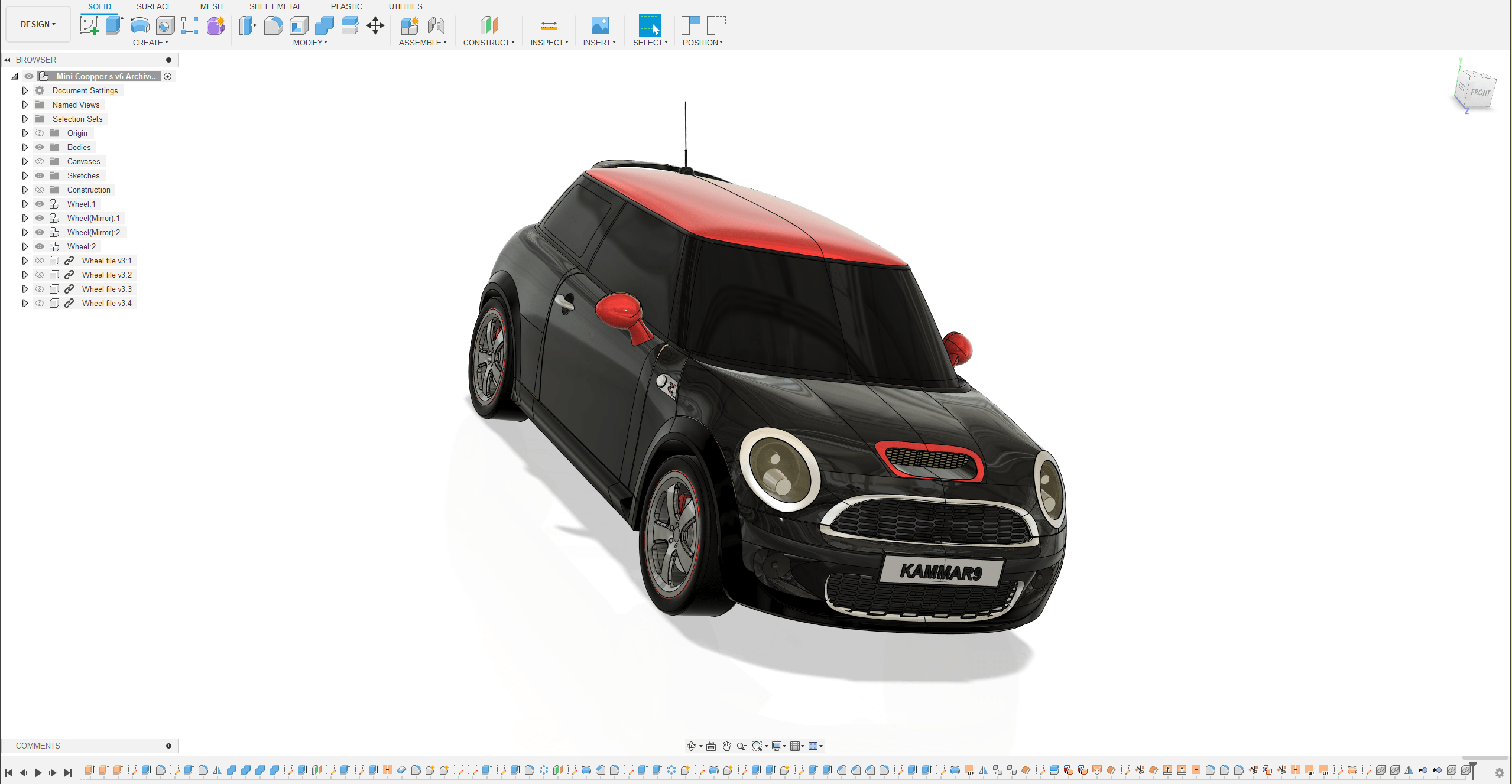
Task: Jump to timeline end
Action: (67, 772)
